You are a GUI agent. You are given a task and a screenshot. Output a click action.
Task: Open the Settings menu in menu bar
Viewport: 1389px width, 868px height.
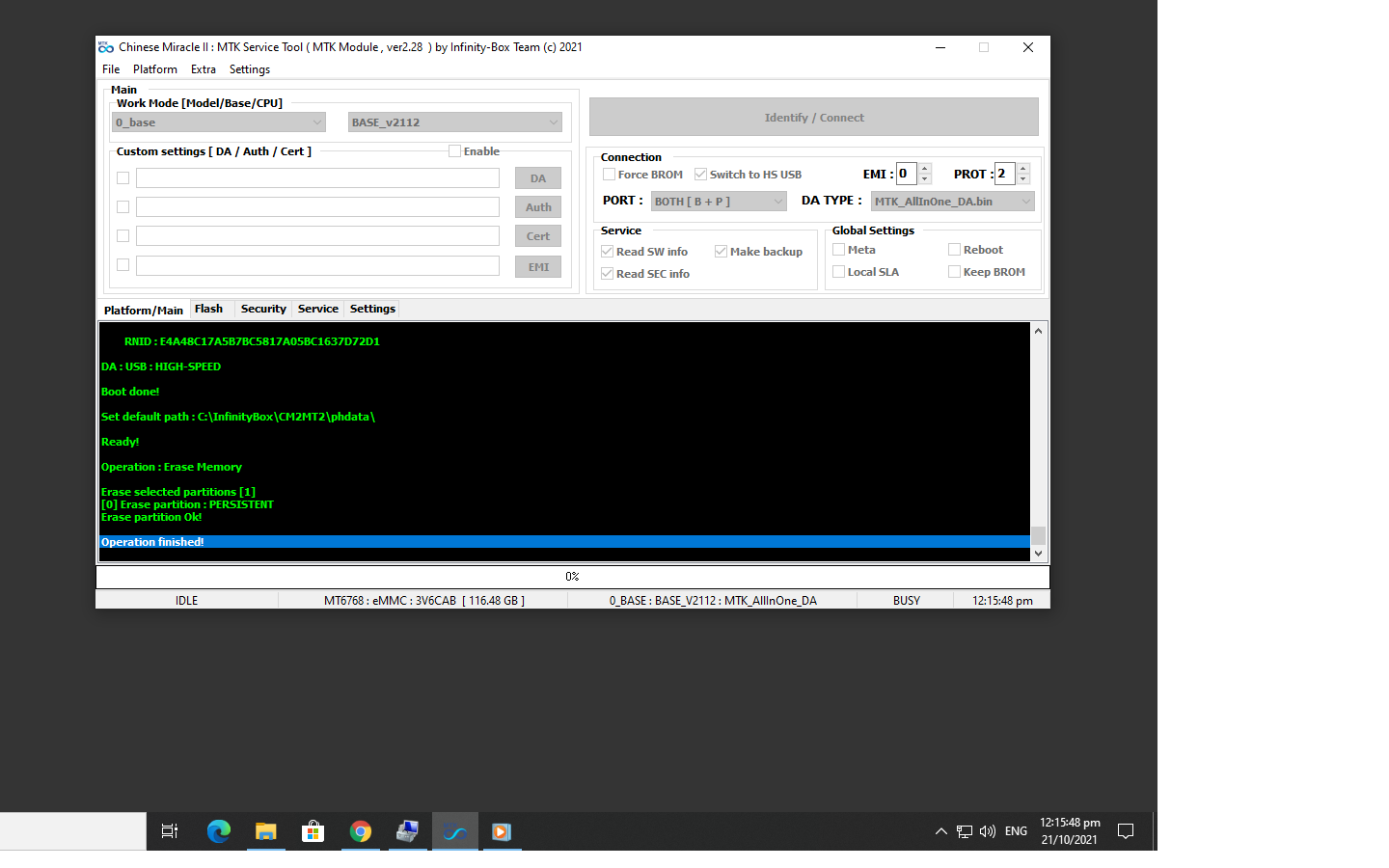coord(250,69)
